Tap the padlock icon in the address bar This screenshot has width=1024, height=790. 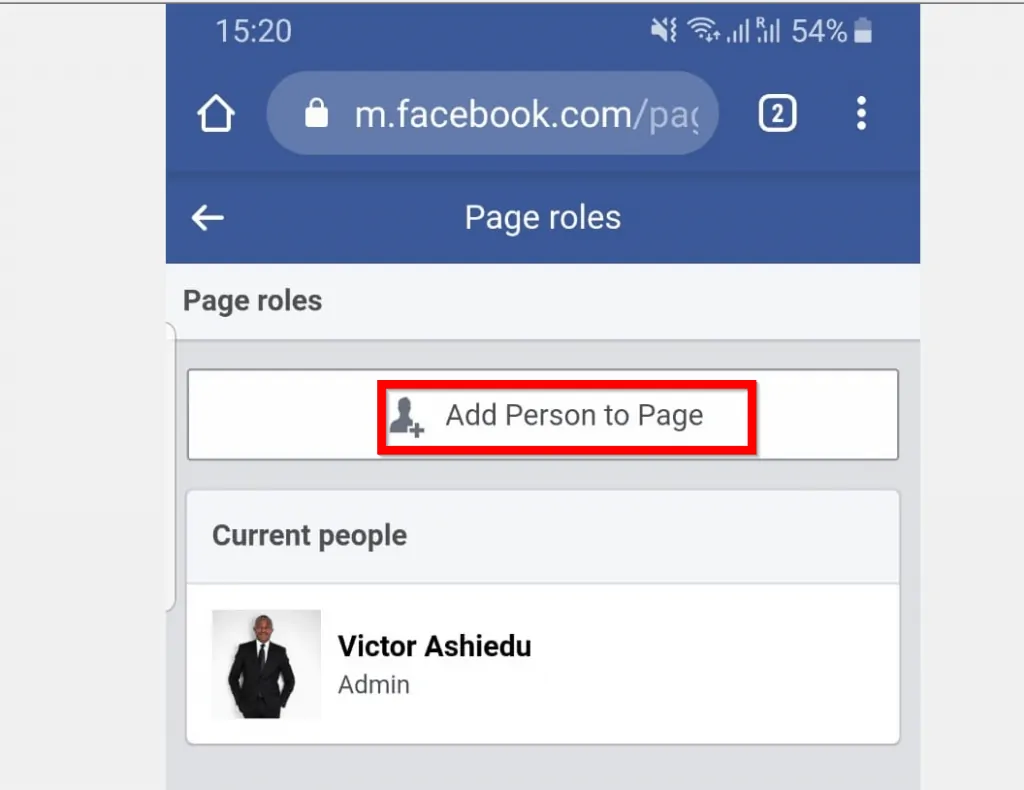pyautogui.click(x=316, y=113)
